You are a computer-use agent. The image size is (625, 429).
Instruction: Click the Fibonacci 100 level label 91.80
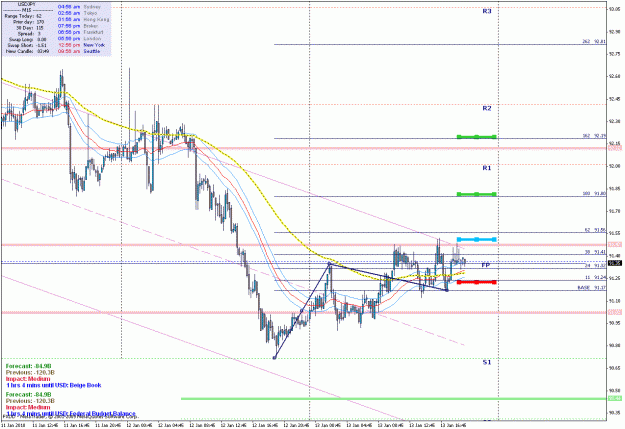point(594,194)
